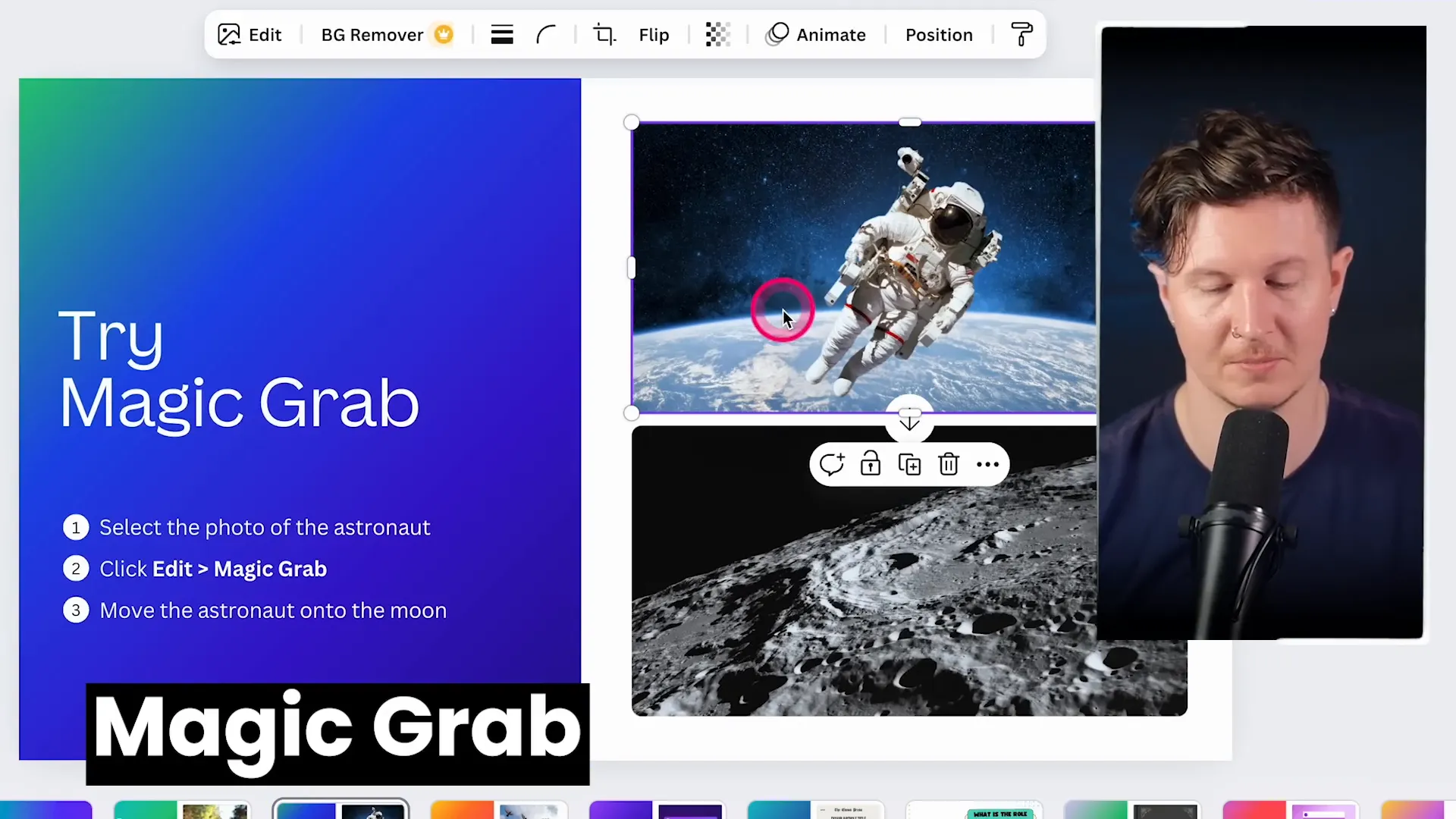
Task: Select the corner rounding icon
Action: pos(546,35)
